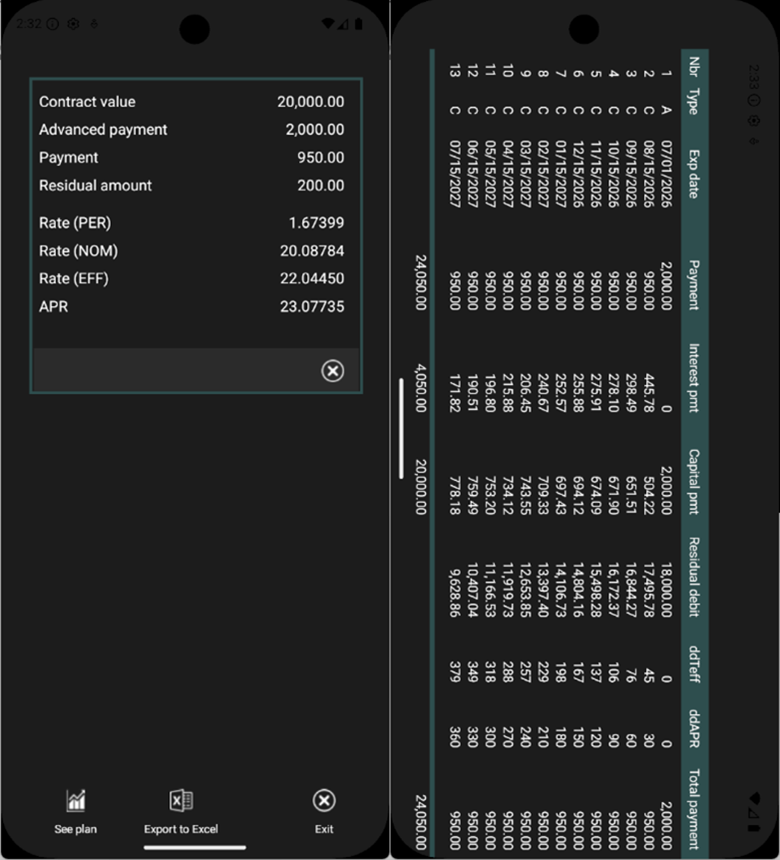Tap the info icon in left status bar
This screenshot has width=780, height=860.
pyautogui.click(x=53, y=24)
